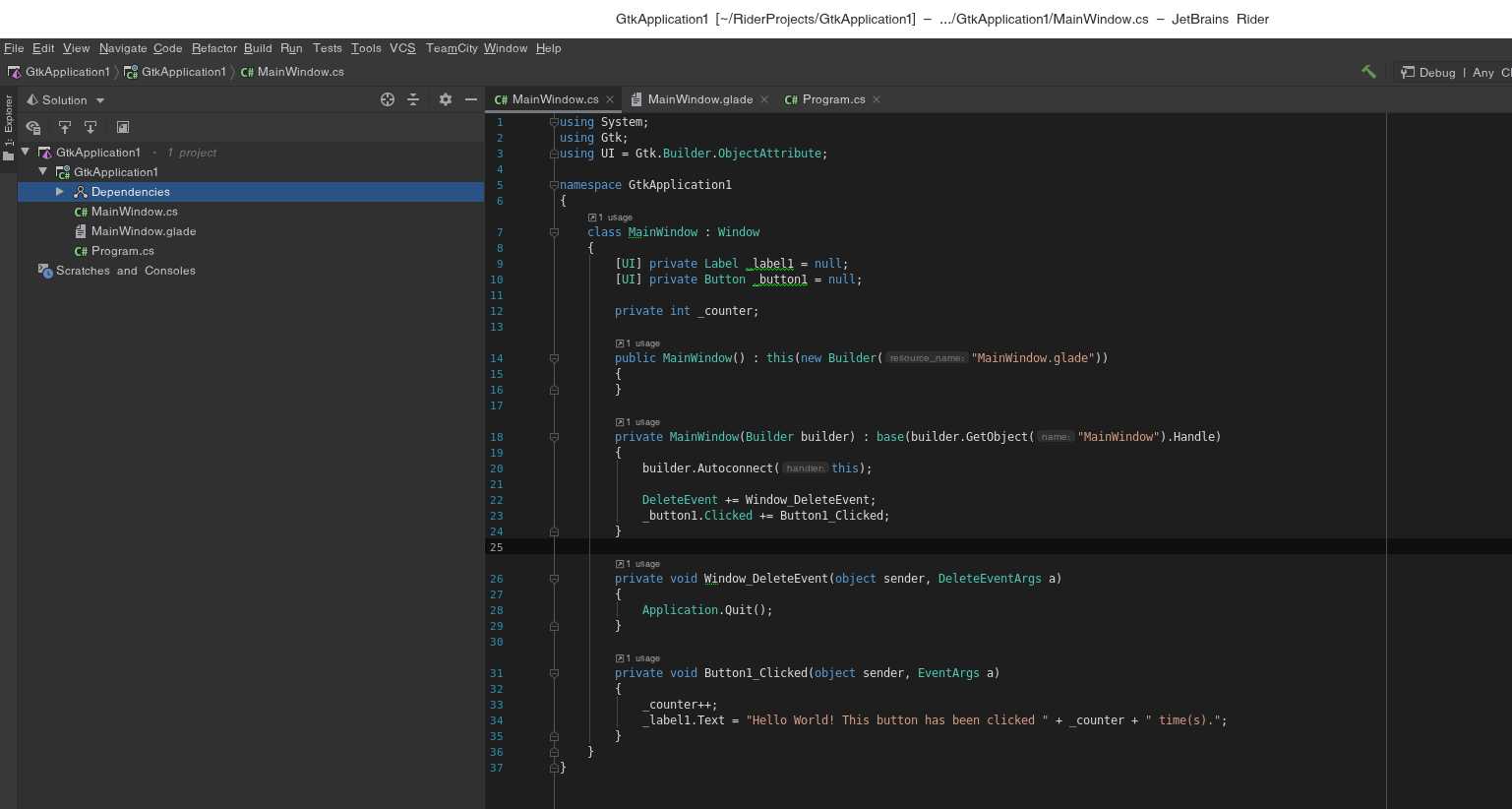1512x809 pixels.
Task: Fold the Window_DeleteEvent method on line 26
Action: (x=554, y=579)
